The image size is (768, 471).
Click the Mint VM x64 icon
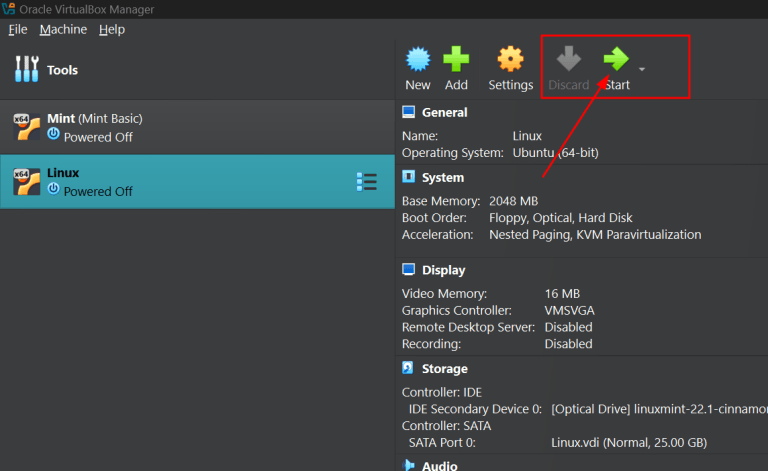coord(26,127)
